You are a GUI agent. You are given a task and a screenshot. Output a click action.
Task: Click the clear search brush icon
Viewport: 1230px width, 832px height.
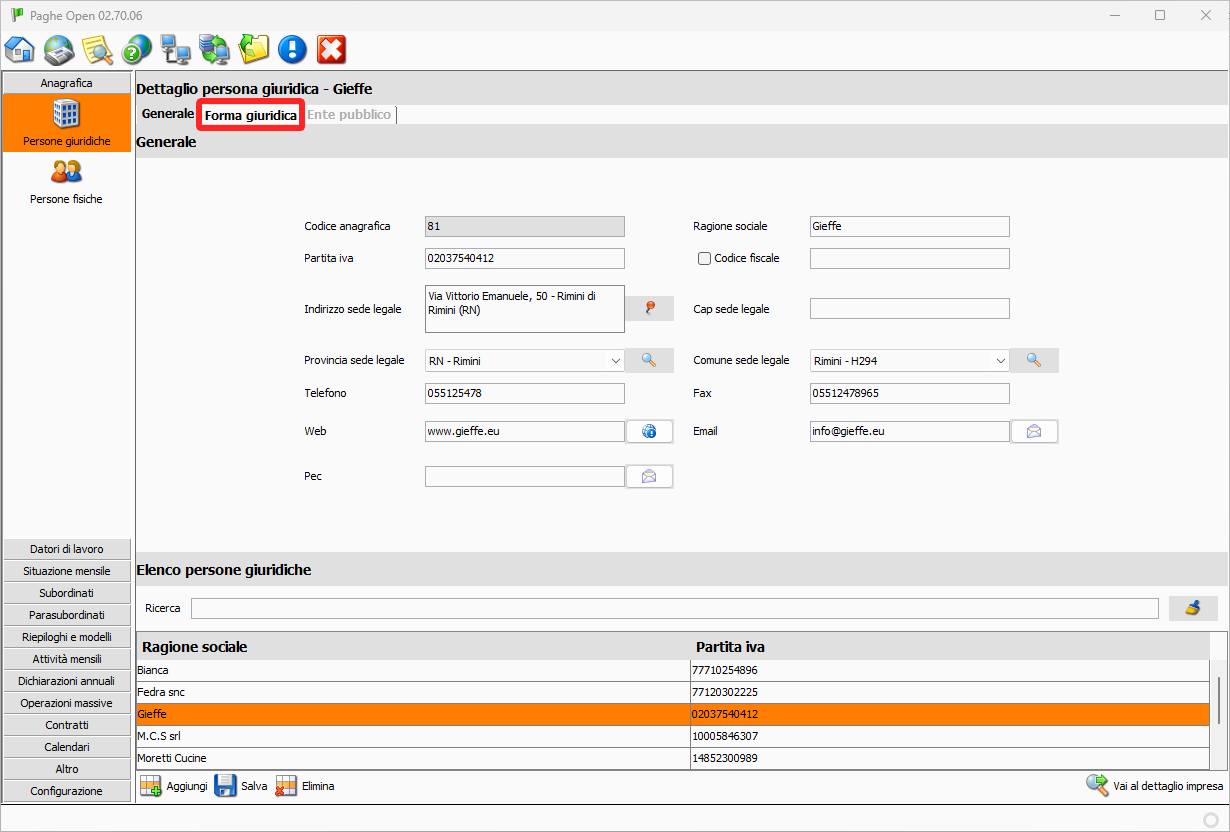coord(1193,608)
